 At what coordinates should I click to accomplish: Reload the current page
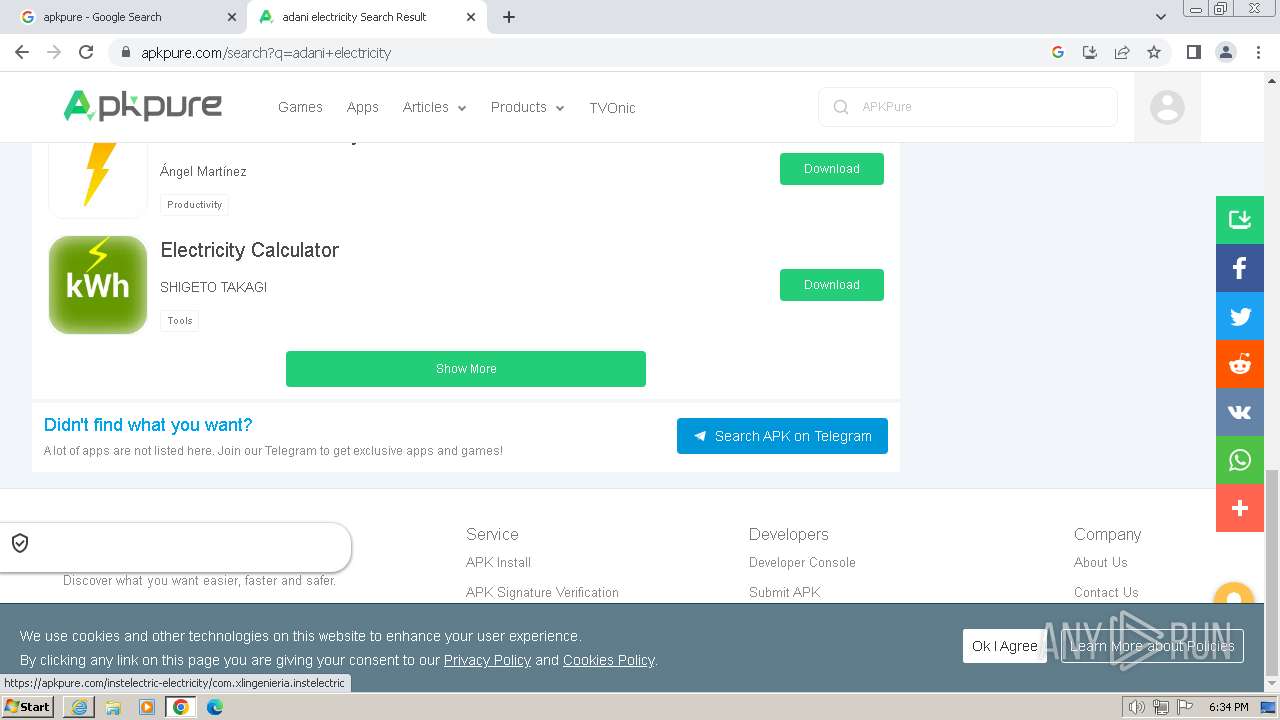(x=86, y=52)
